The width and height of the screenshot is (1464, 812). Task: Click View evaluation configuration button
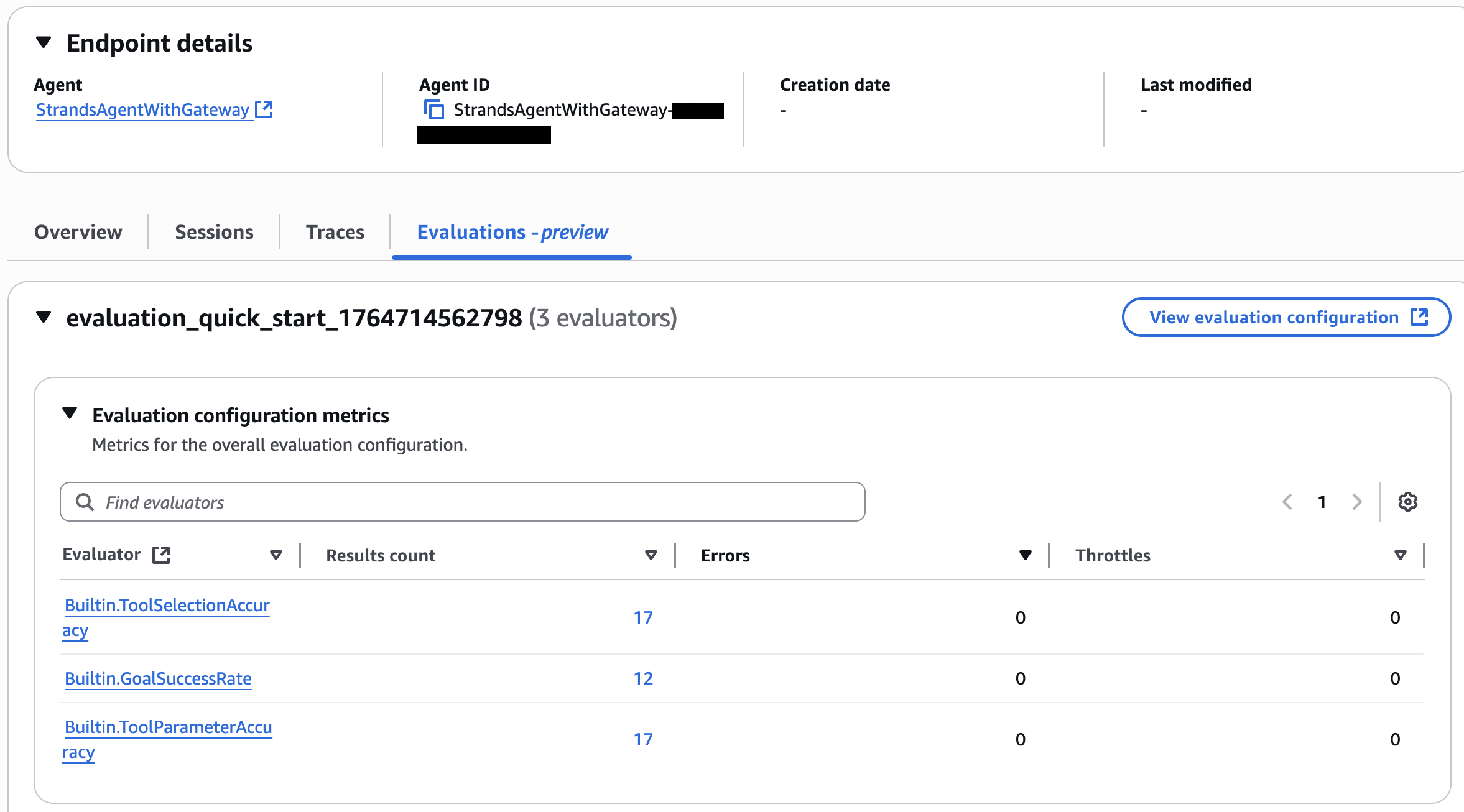[x=1286, y=317]
